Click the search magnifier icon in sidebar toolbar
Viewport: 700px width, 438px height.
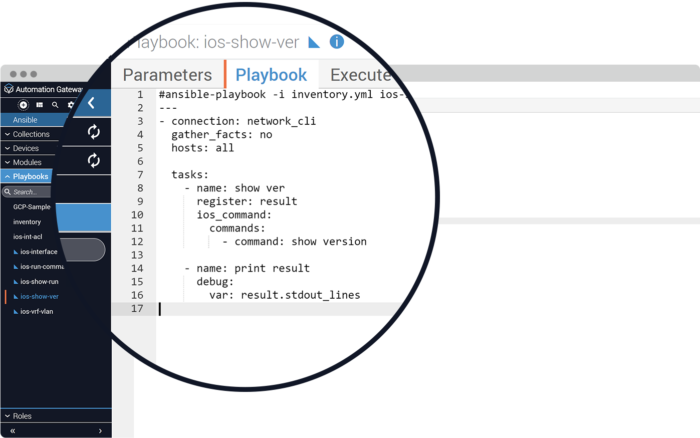(55, 104)
